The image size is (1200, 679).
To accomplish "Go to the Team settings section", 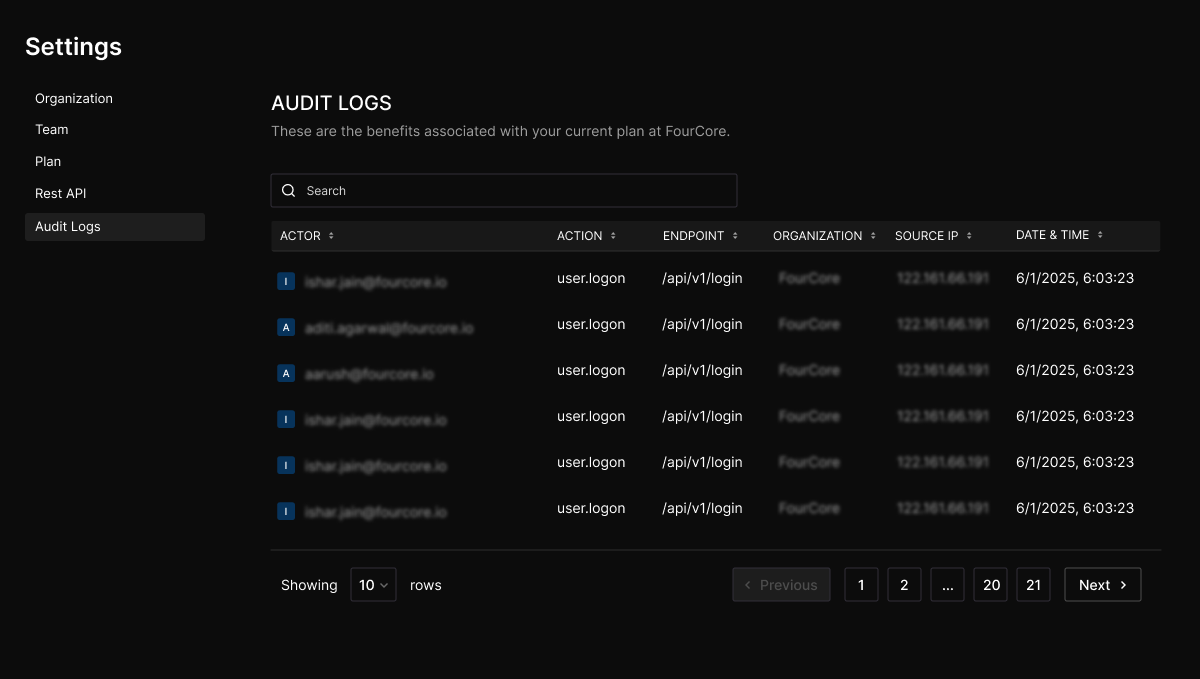I will point(52,129).
